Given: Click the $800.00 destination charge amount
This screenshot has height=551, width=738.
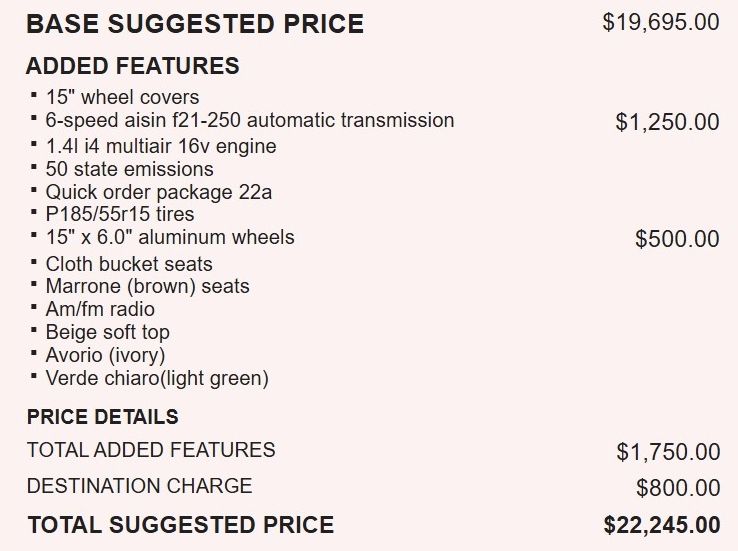Looking at the screenshot, I should pos(677,488).
